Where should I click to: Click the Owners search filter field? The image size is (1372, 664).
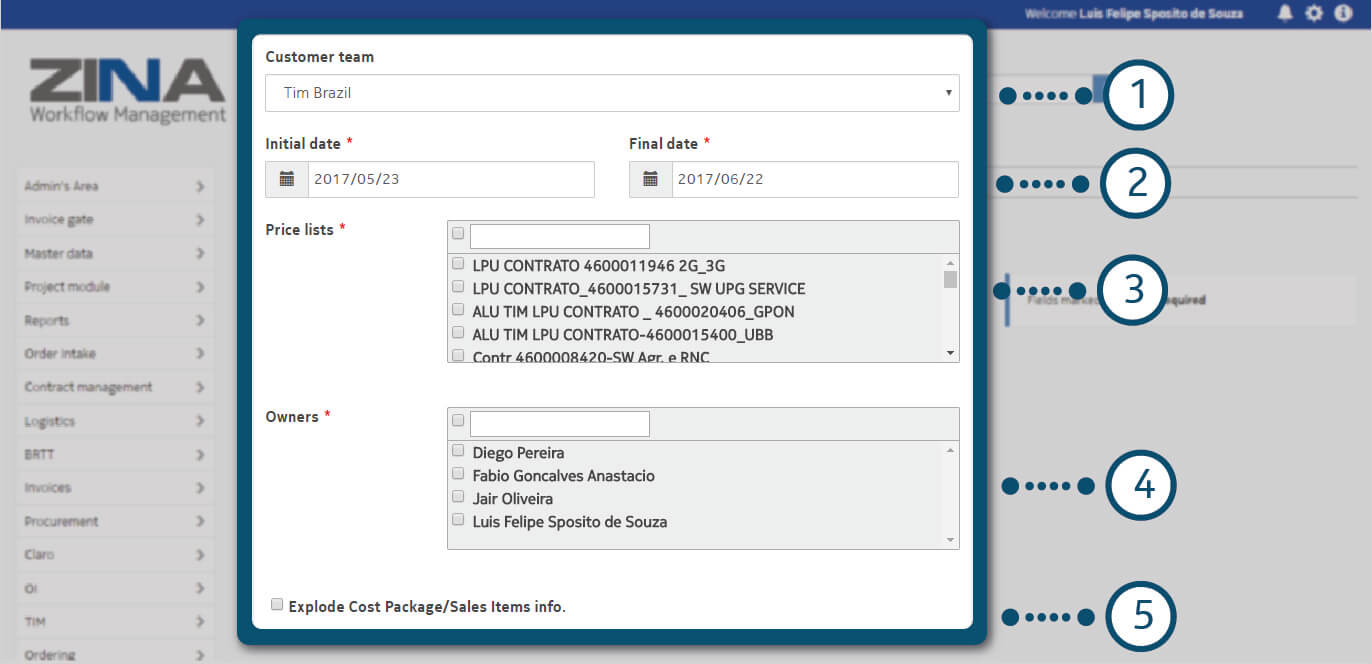click(559, 424)
